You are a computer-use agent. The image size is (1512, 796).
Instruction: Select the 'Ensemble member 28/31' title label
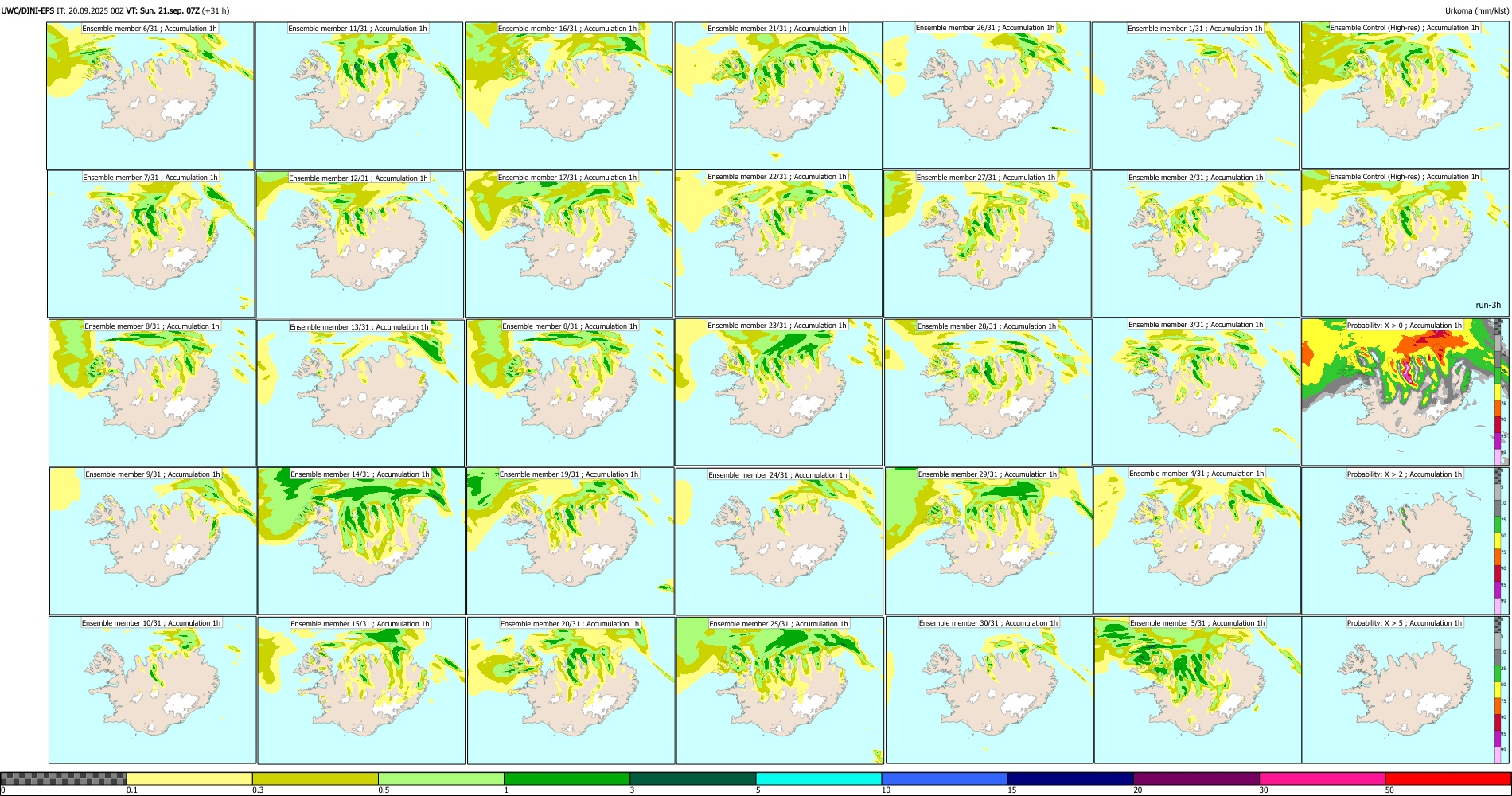tap(987, 326)
